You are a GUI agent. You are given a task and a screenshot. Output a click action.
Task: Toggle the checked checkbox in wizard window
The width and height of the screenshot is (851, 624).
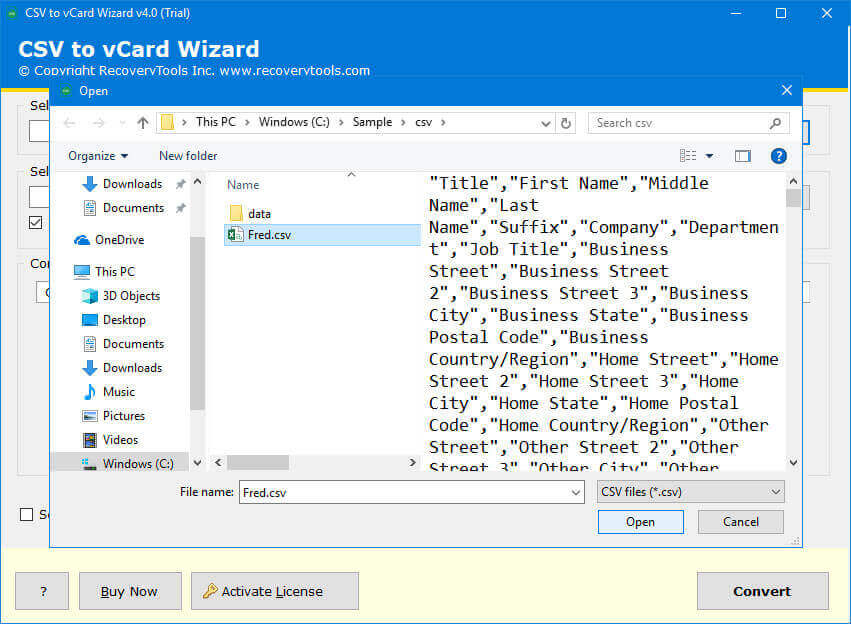click(x=36, y=222)
